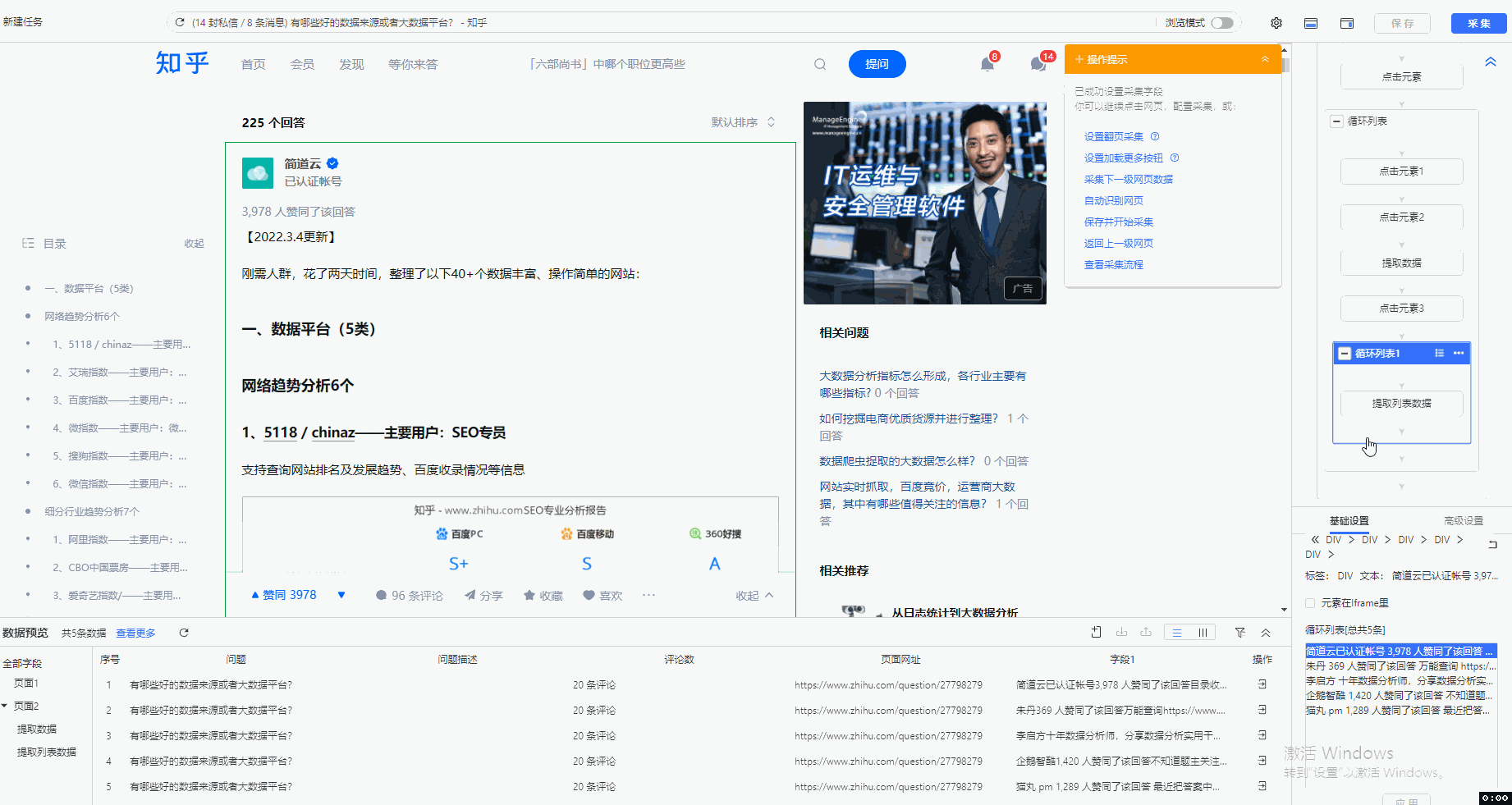Select 提取数据 in the fields tree

(37, 729)
